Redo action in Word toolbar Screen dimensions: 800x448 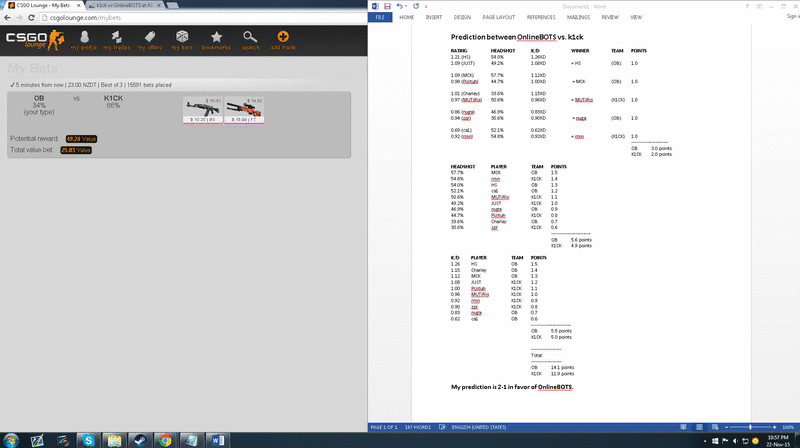(416, 6)
